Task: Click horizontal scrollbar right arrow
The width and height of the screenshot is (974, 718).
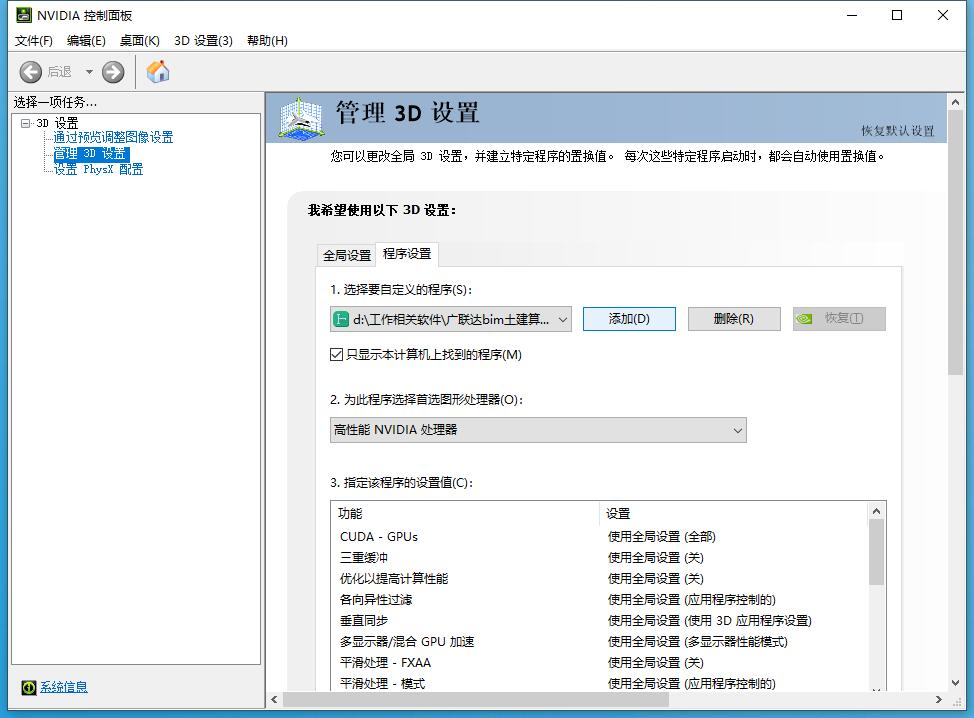Action: [x=939, y=700]
